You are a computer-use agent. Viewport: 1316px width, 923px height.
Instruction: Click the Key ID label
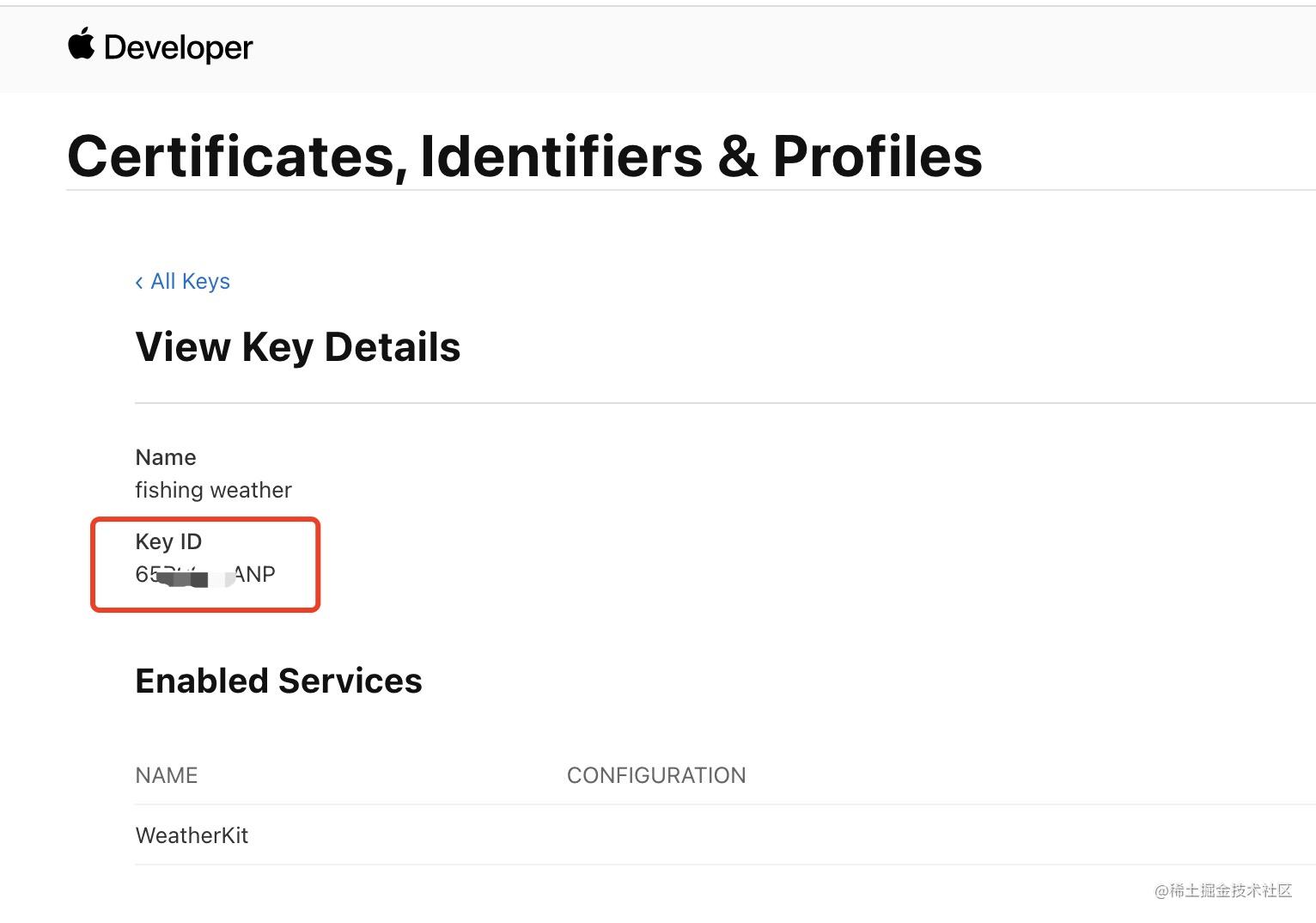pos(168,541)
